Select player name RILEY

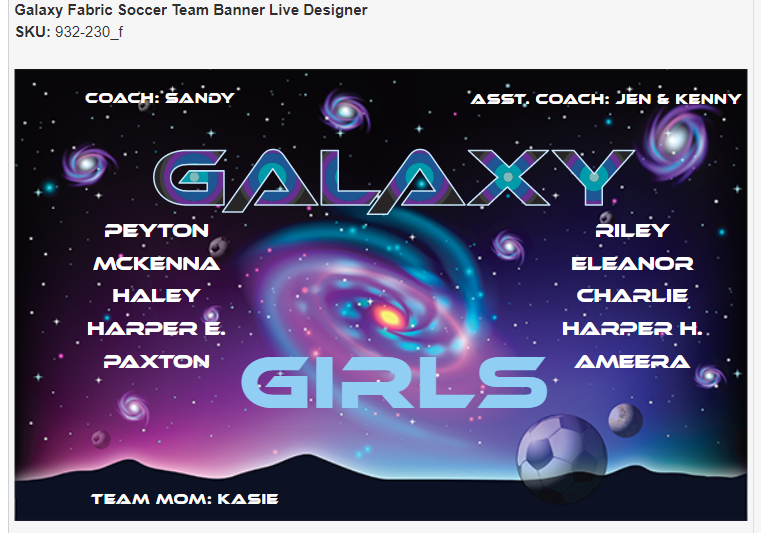click(x=632, y=231)
